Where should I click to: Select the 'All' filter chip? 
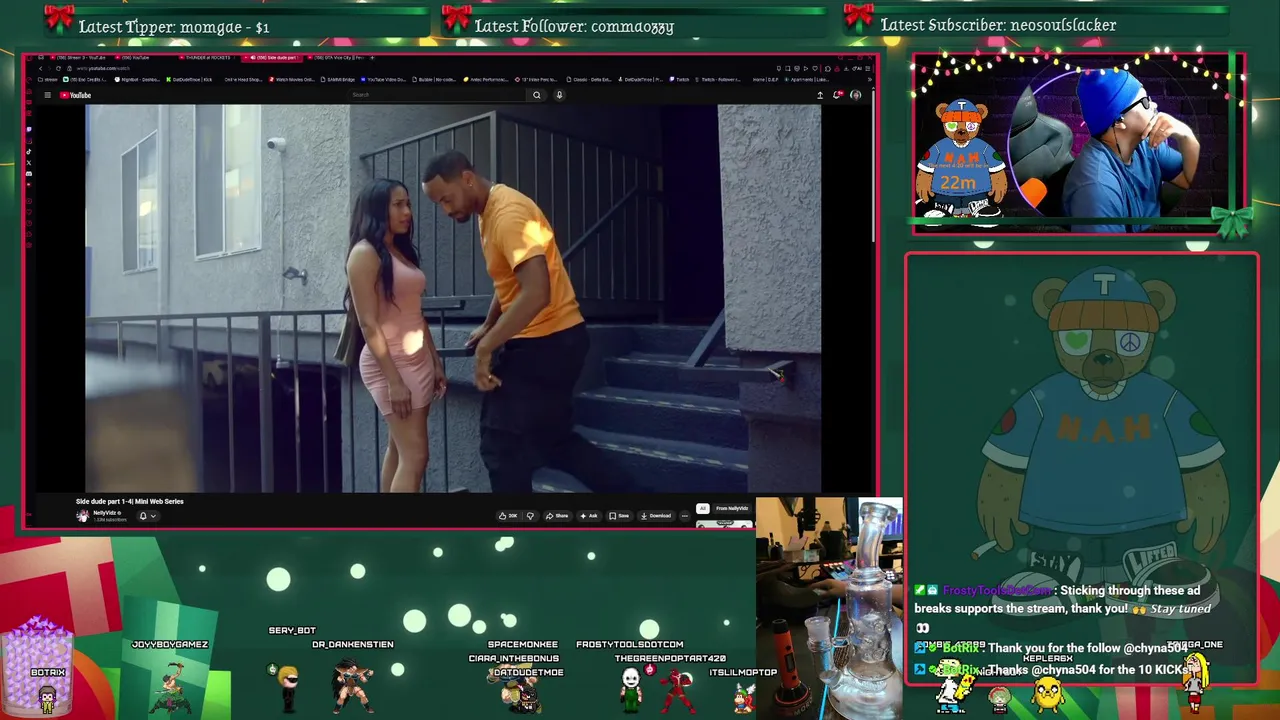(x=702, y=509)
